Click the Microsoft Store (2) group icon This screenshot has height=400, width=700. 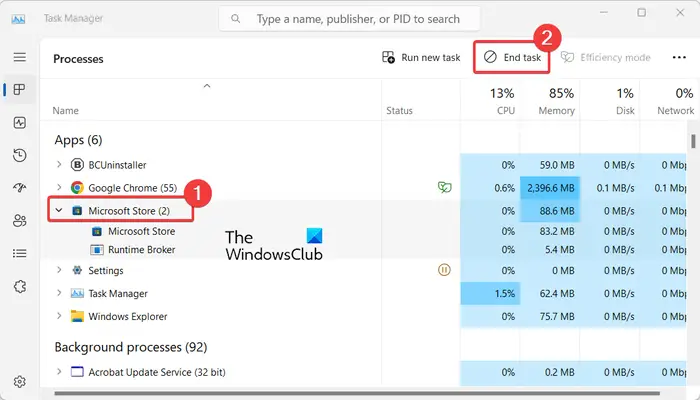click(x=77, y=211)
